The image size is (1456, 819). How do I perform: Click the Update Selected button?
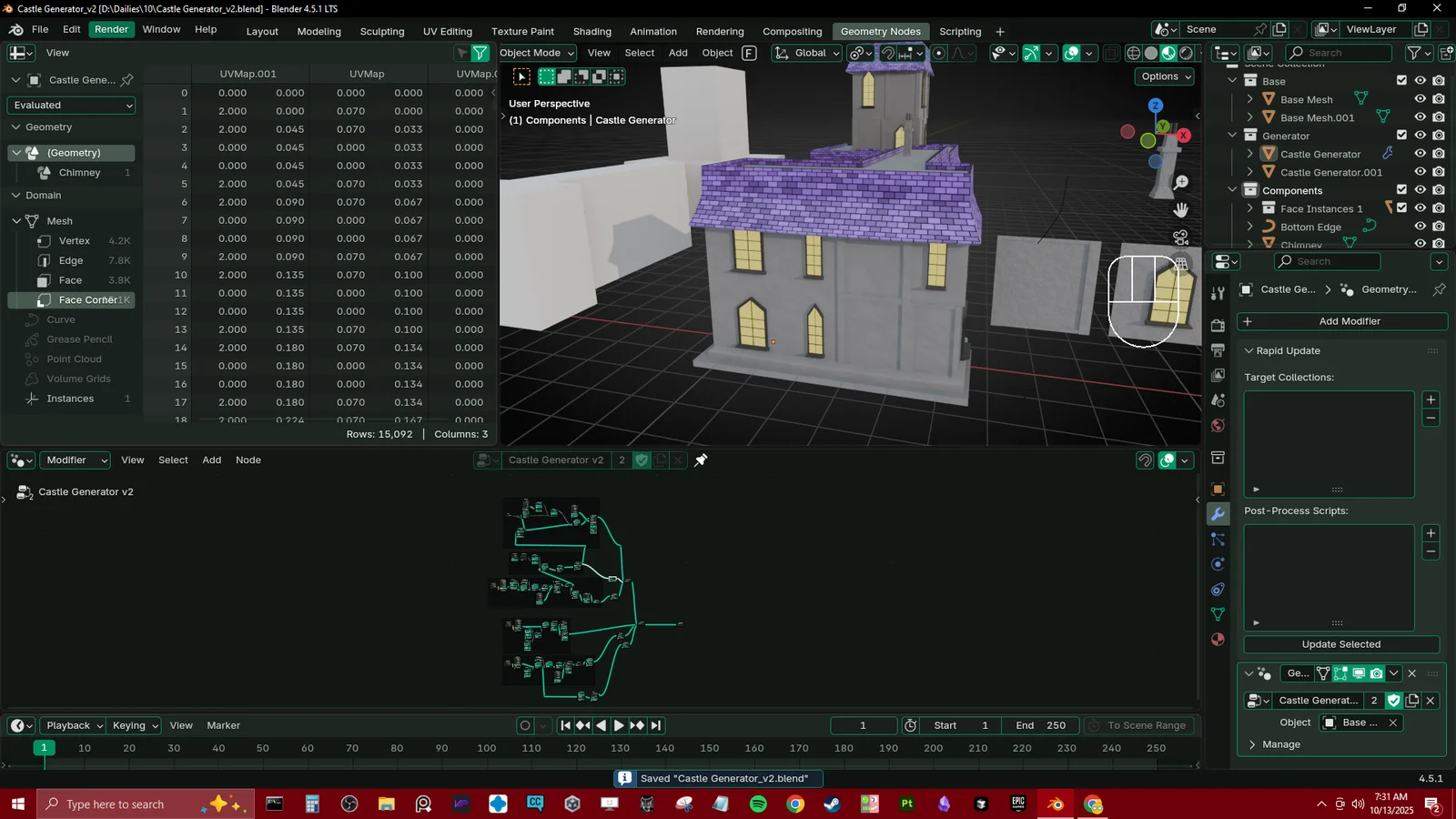click(x=1340, y=644)
